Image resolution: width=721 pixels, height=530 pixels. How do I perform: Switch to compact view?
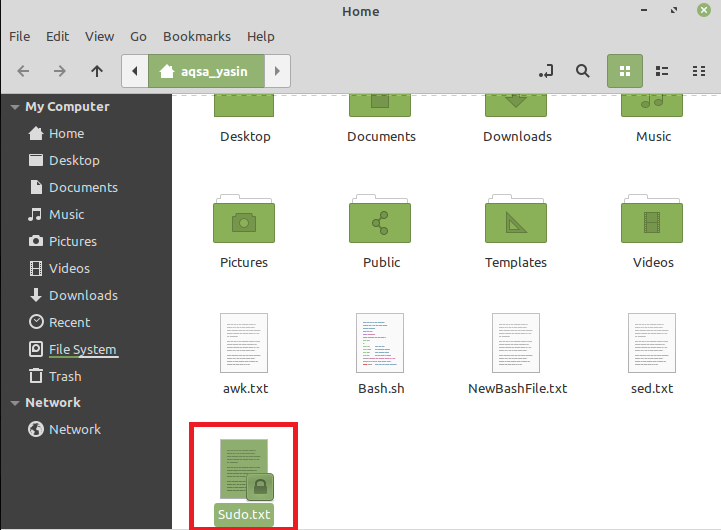click(x=699, y=71)
